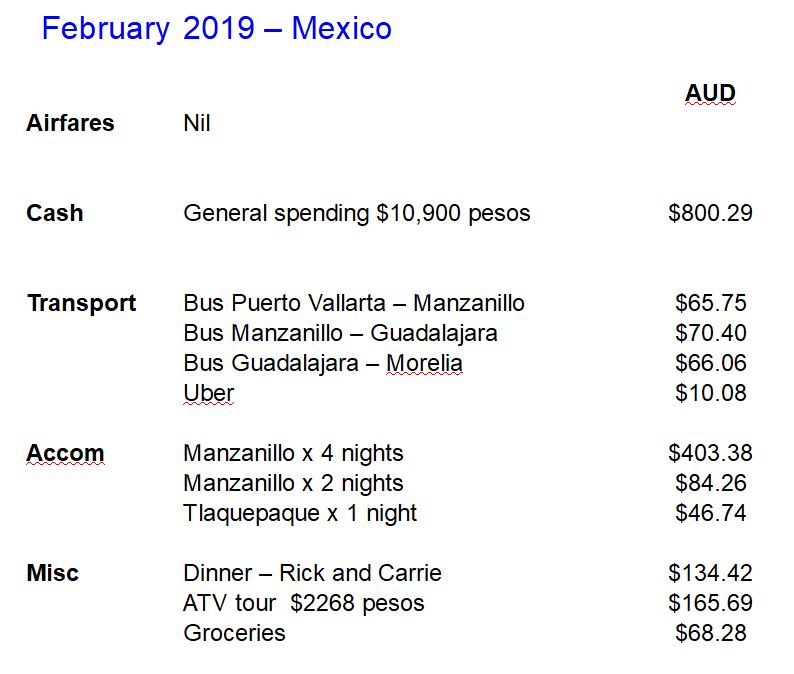Image resolution: width=794 pixels, height=674 pixels.
Task: Click the Dinner – Rick and Carrie entry
Action: pyautogui.click(x=312, y=573)
